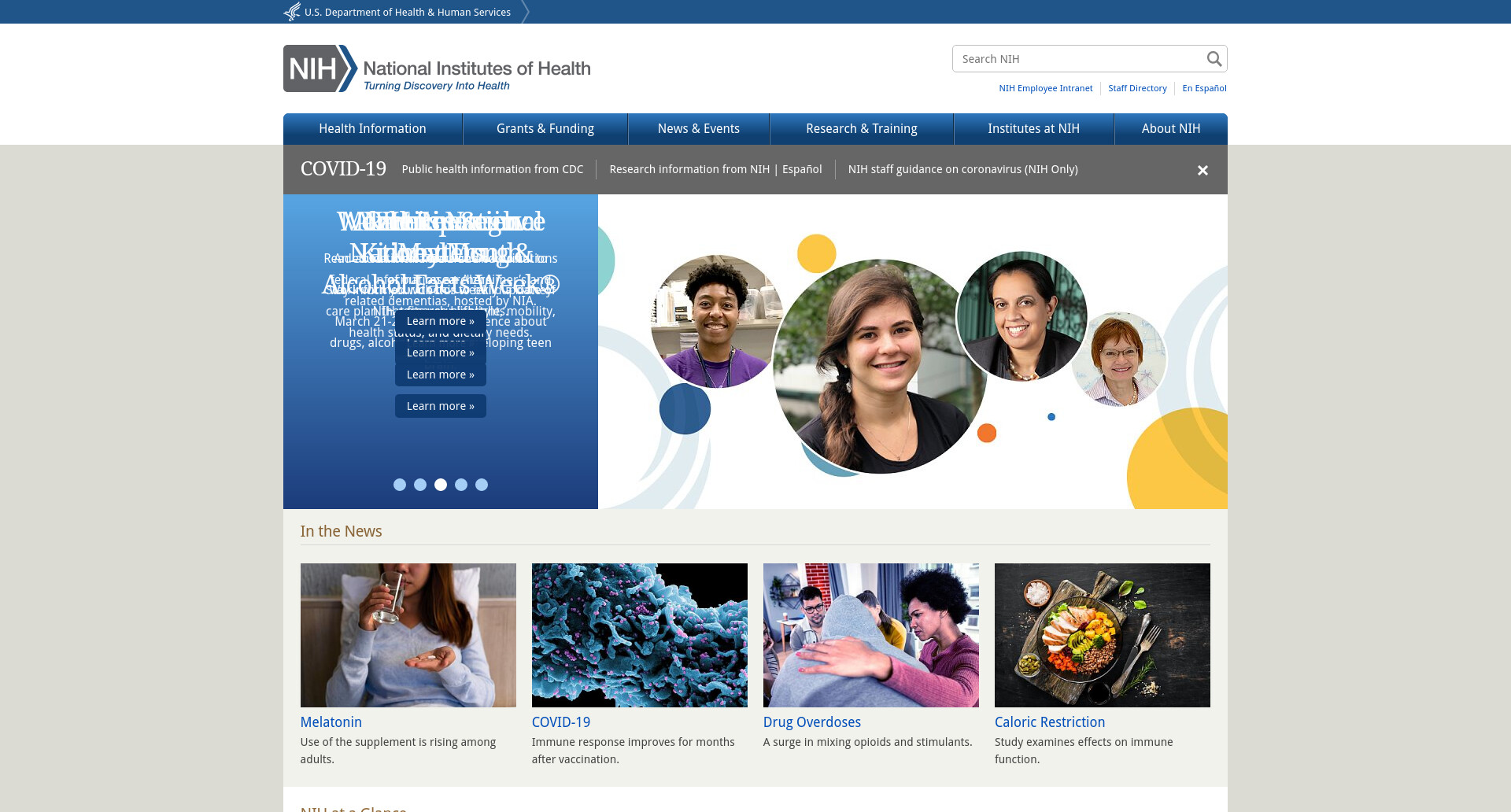Screen dimensions: 1511x812
Task: Open Public health information from CDC
Action: [x=493, y=169]
